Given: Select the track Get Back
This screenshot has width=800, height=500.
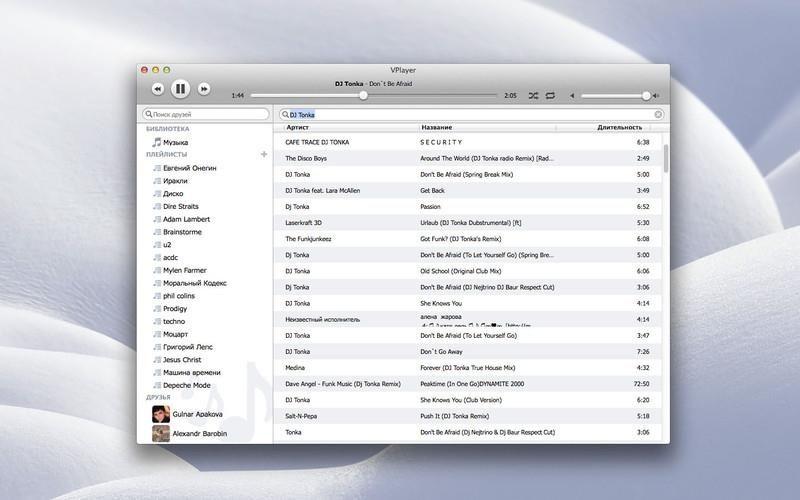Looking at the screenshot, I should [x=467, y=190].
